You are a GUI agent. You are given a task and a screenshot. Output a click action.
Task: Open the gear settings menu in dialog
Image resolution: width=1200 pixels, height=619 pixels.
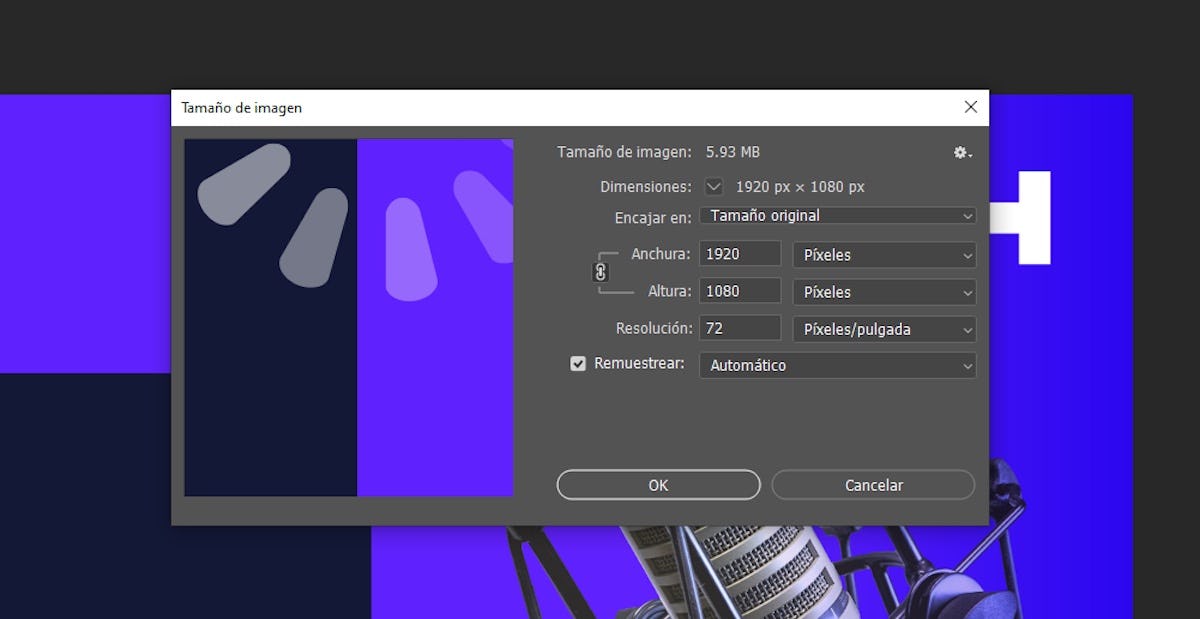[962, 153]
